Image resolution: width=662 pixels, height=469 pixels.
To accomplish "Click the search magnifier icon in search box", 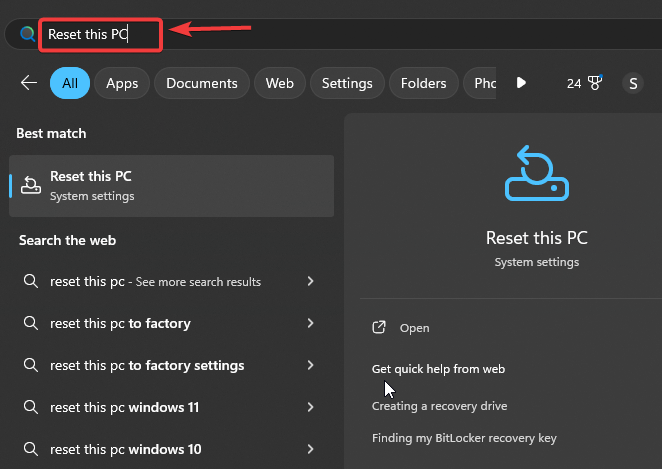I will [x=27, y=34].
